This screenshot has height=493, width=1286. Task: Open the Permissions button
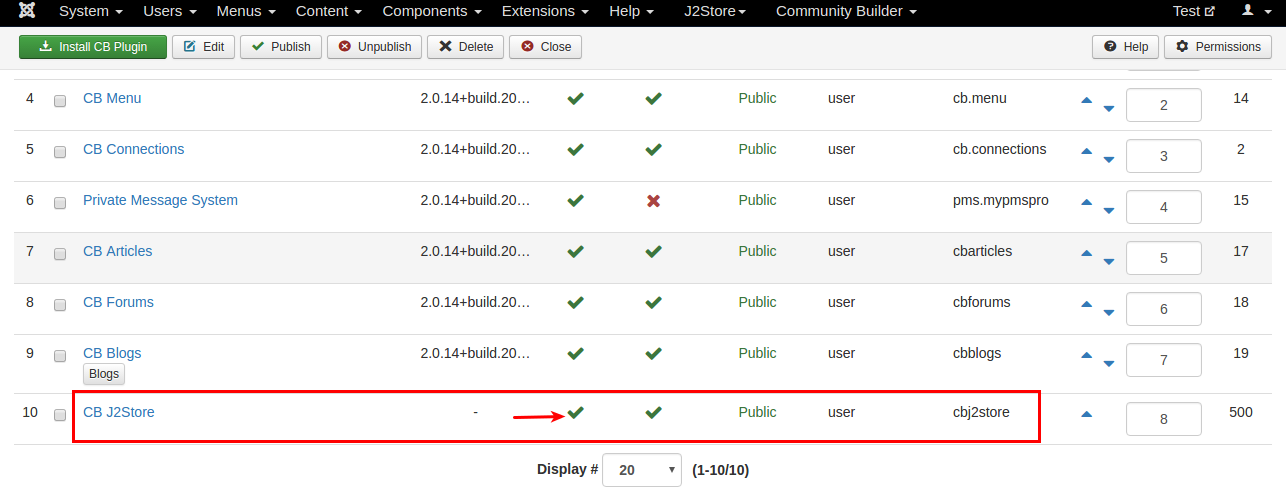pos(1218,47)
